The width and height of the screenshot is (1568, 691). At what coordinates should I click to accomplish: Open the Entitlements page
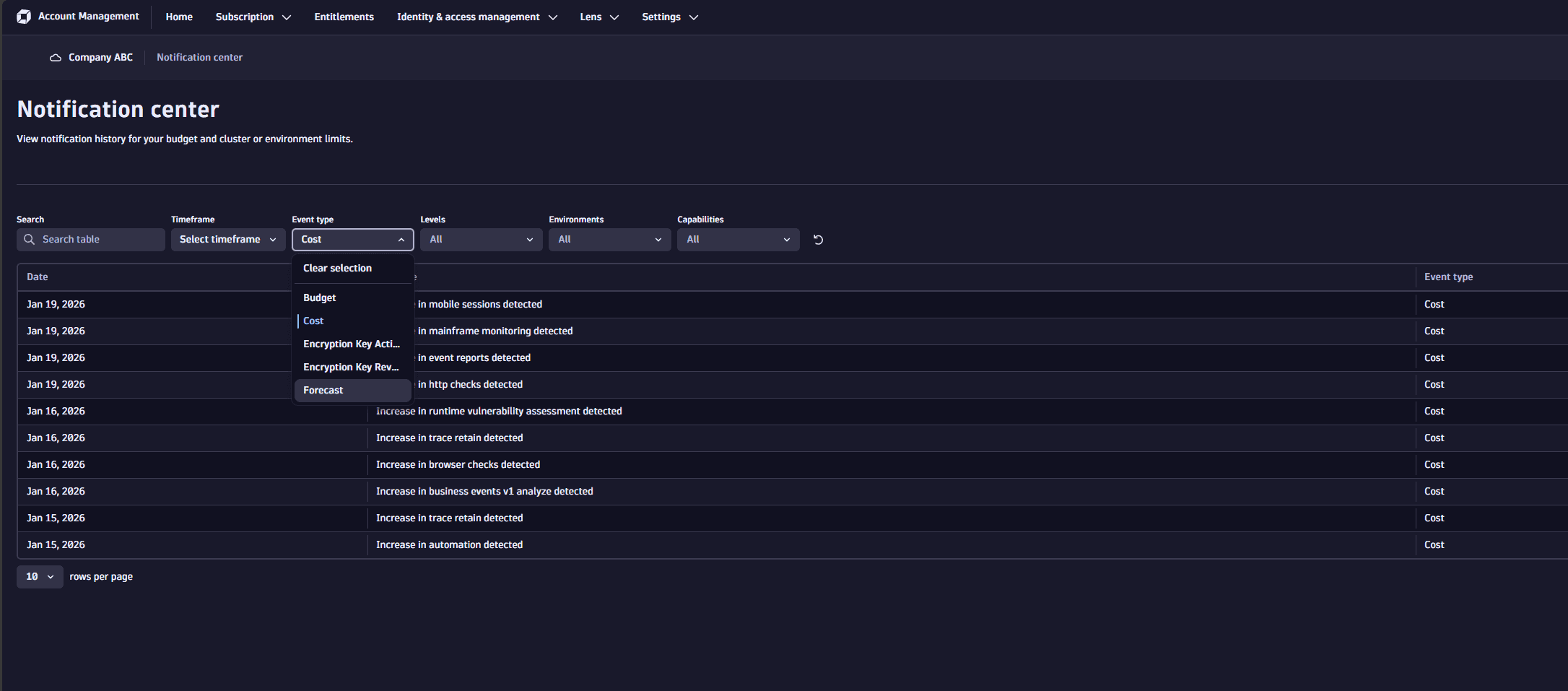344,17
